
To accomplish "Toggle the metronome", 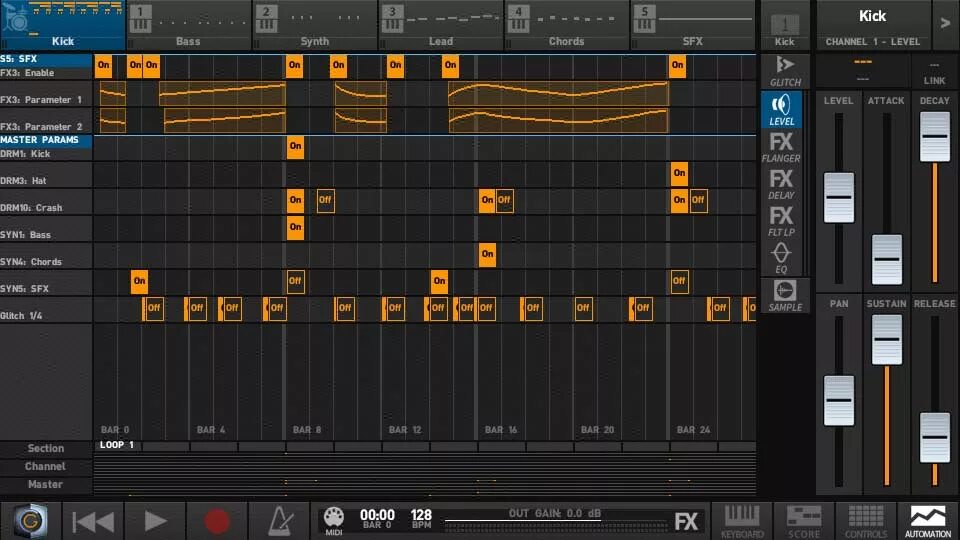I will pos(280,522).
